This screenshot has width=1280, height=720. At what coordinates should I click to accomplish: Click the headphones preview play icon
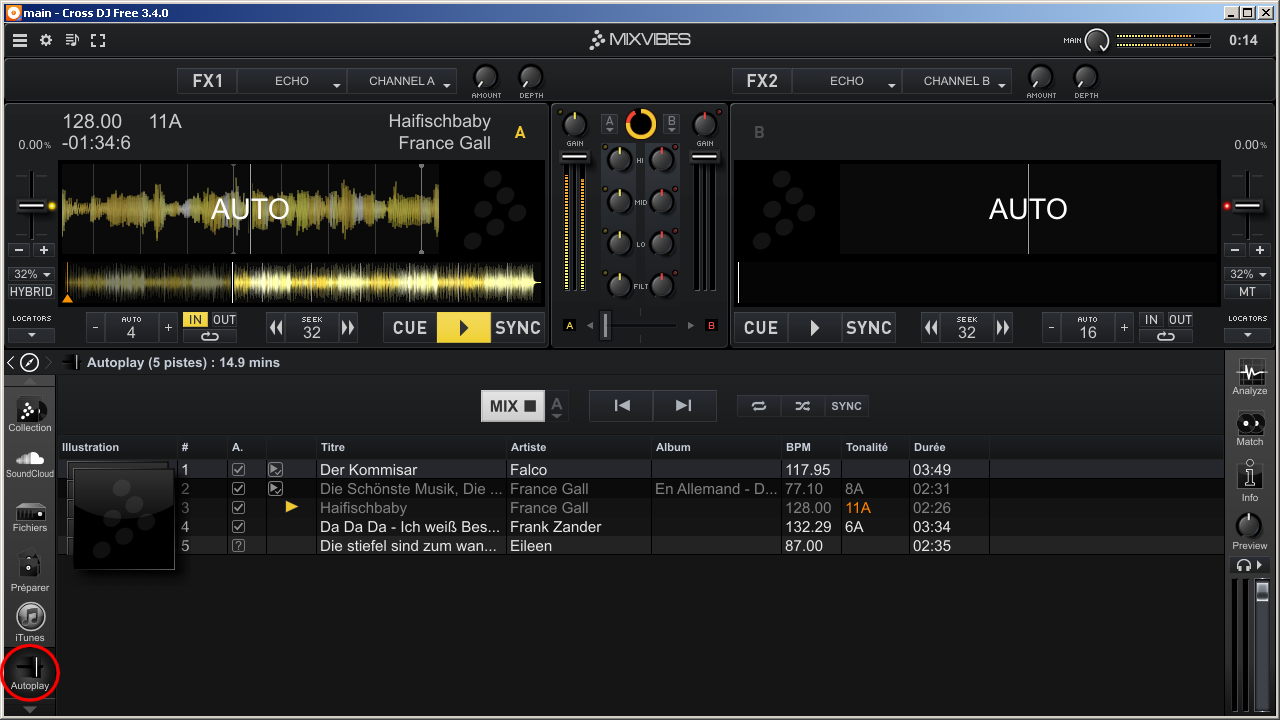tap(1250, 565)
